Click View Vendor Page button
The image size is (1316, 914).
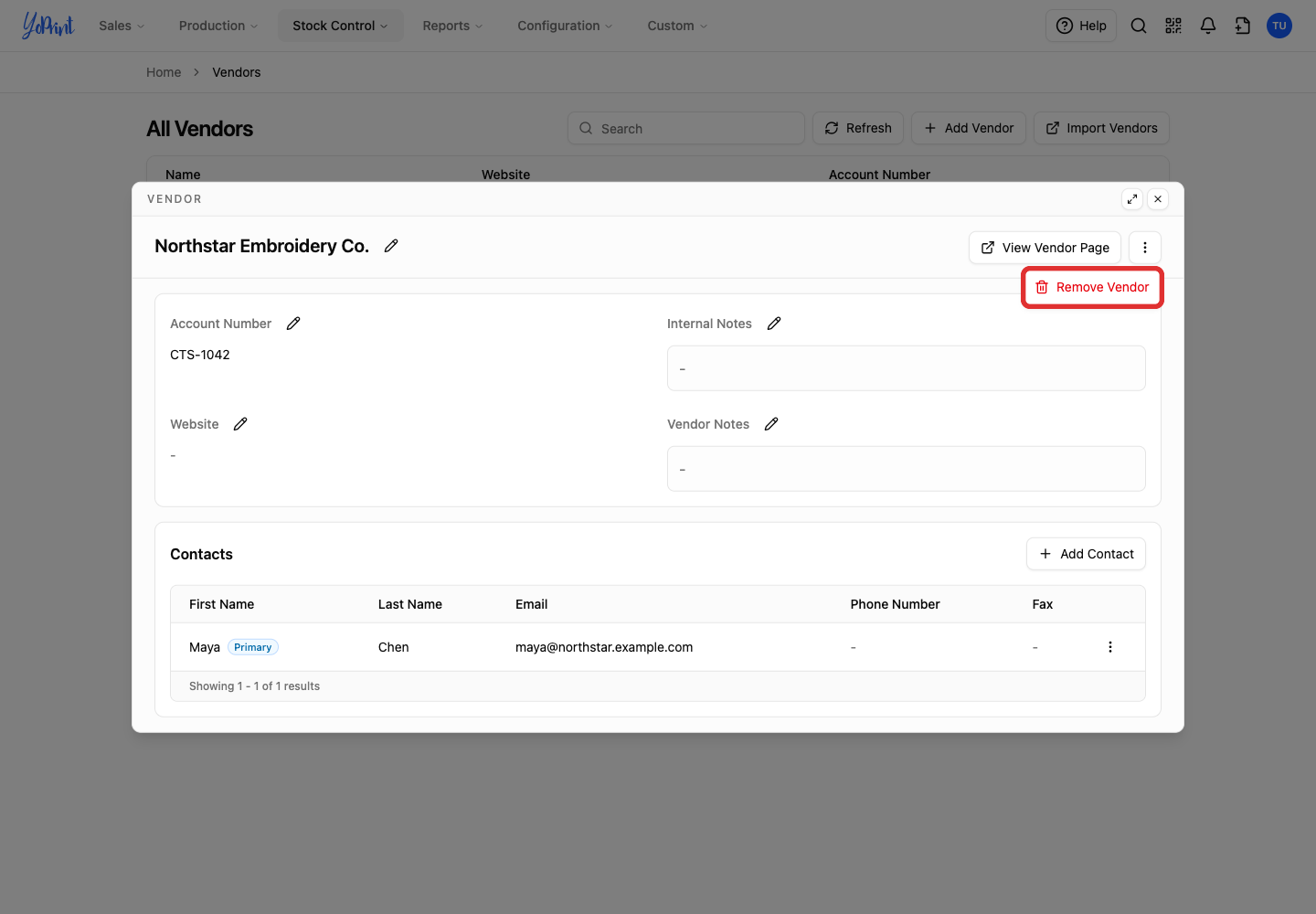click(1045, 248)
